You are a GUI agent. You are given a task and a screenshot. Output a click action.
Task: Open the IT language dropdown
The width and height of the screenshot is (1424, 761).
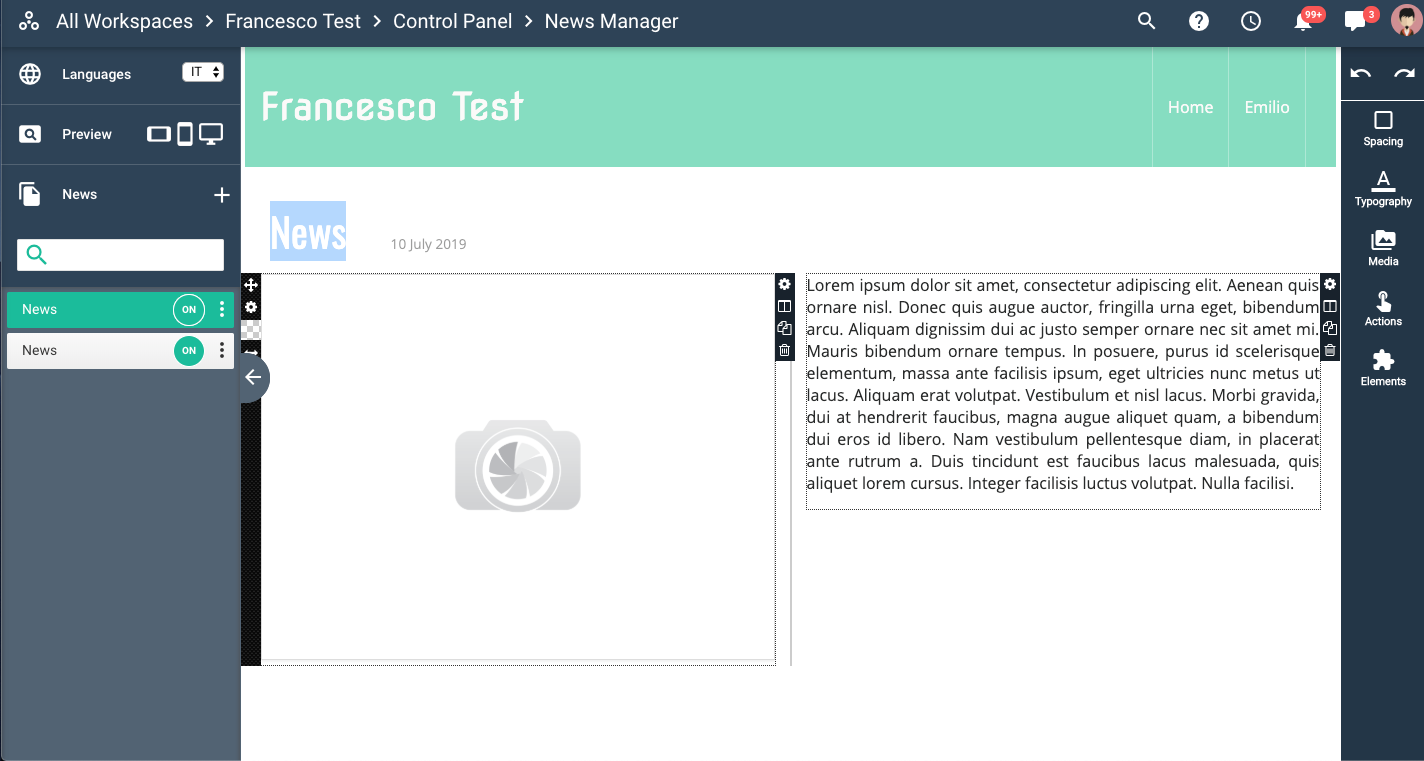click(x=203, y=72)
